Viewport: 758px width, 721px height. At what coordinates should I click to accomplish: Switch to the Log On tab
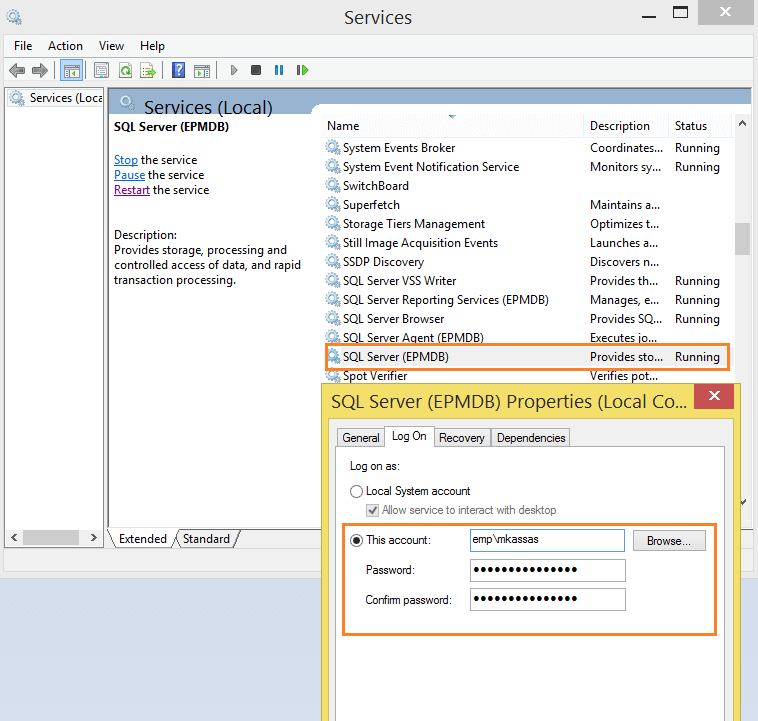point(409,436)
